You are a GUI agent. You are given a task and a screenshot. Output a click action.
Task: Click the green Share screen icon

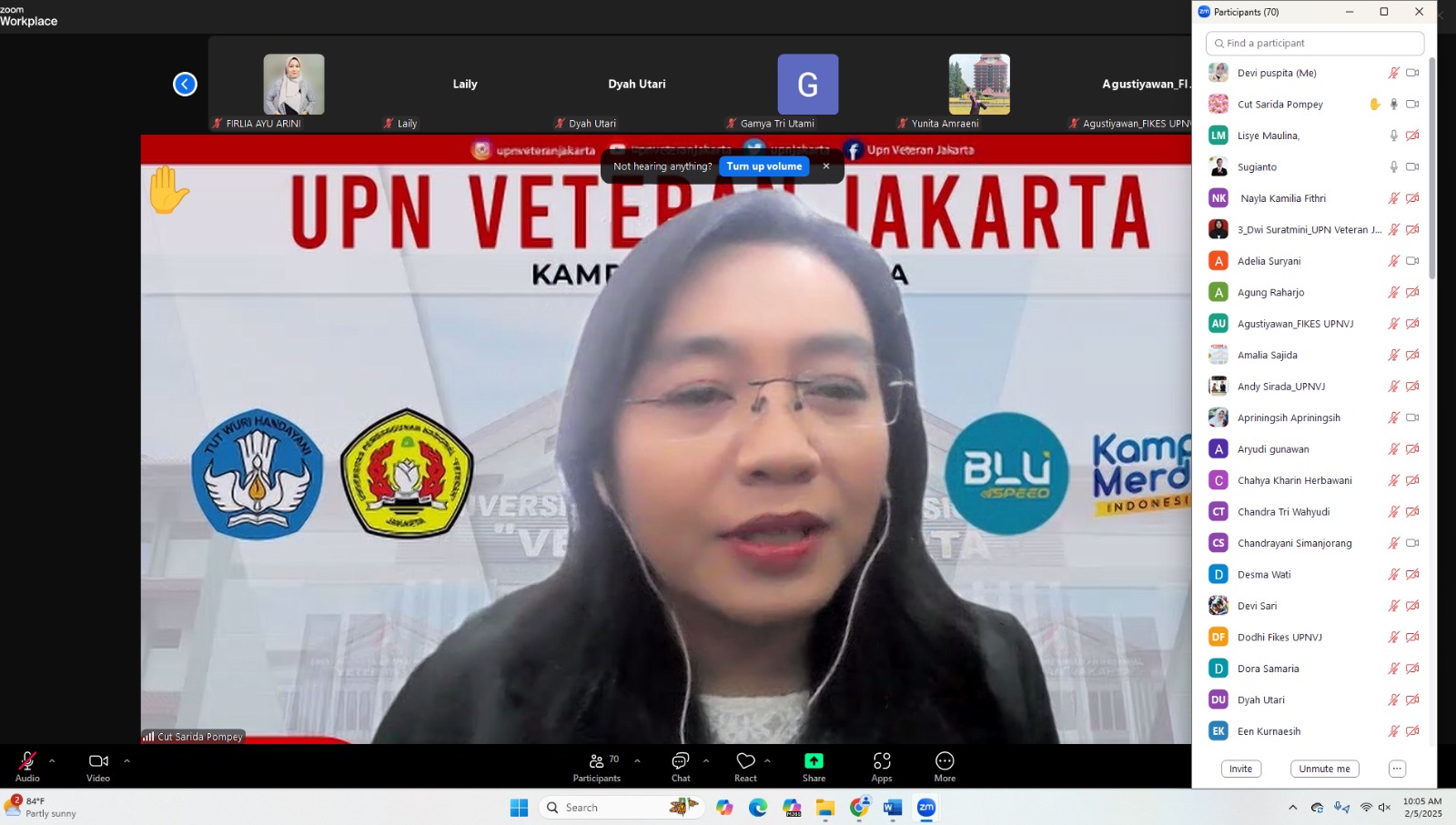pos(814,761)
